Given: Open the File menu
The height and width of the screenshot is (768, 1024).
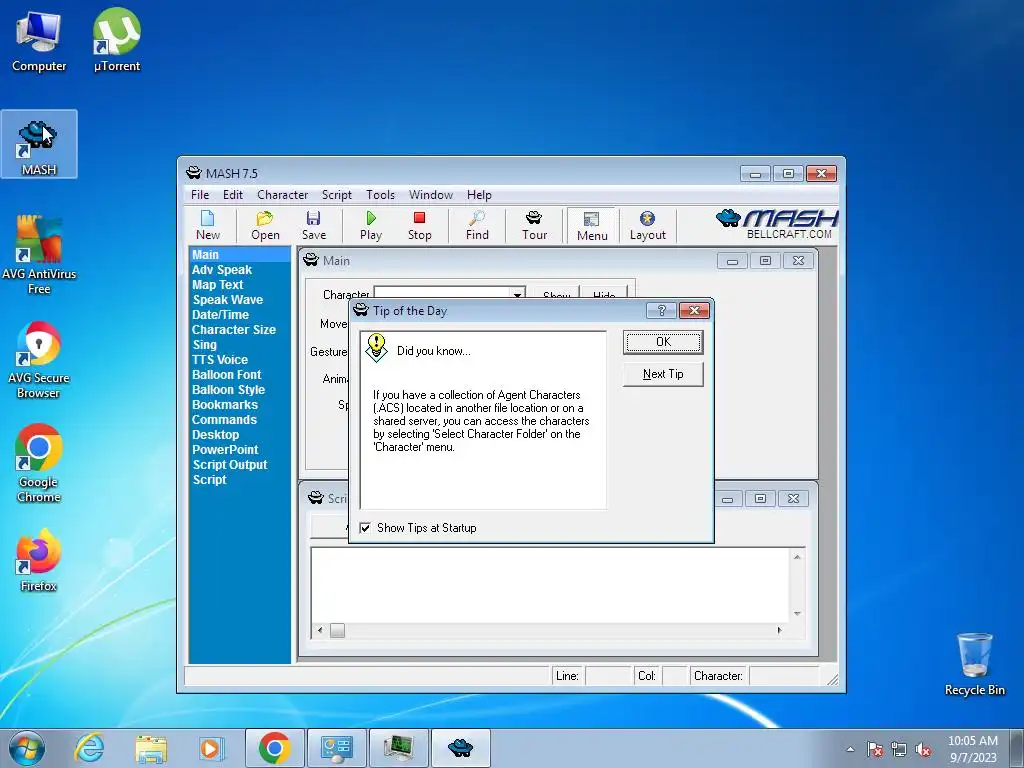Looking at the screenshot, I should (x=200, y=195).
